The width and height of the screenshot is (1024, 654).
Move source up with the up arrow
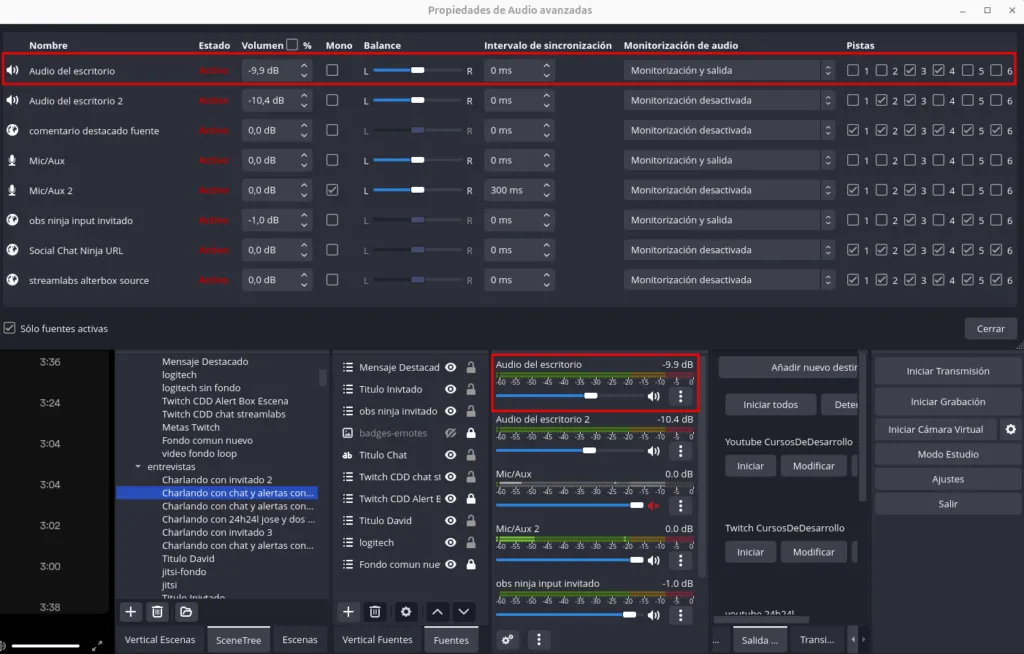pyautogui.click(x=437, y=611)
